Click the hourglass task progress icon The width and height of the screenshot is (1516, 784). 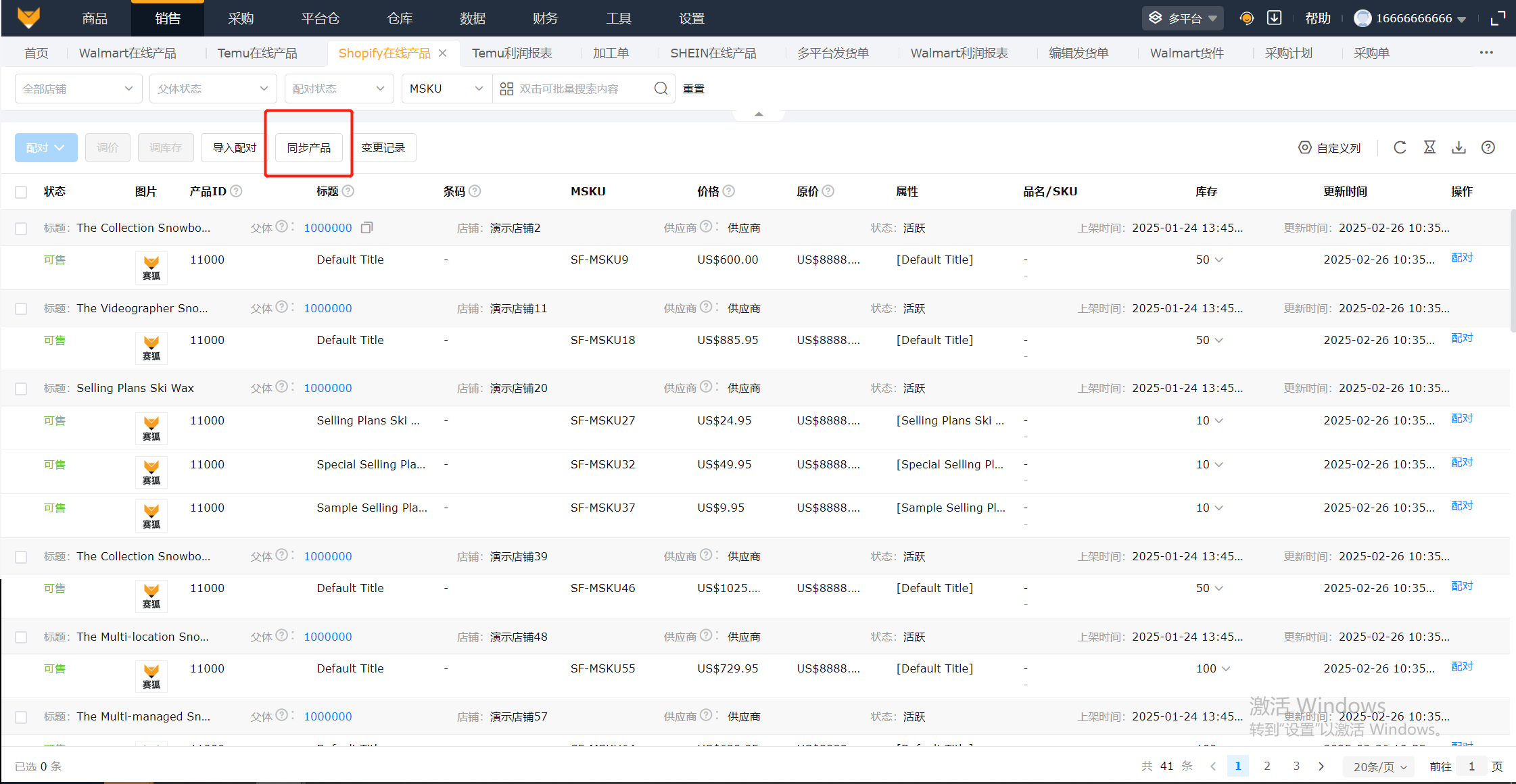click(x=1429, y=147)
